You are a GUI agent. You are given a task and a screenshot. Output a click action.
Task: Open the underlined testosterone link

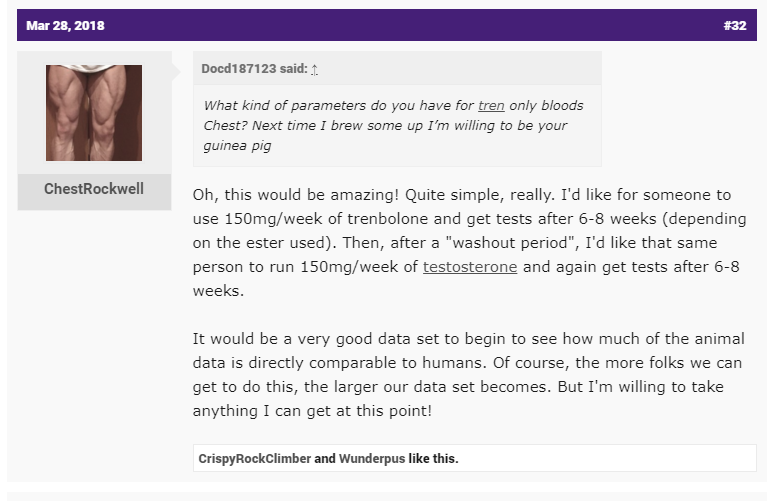point(470,267)
